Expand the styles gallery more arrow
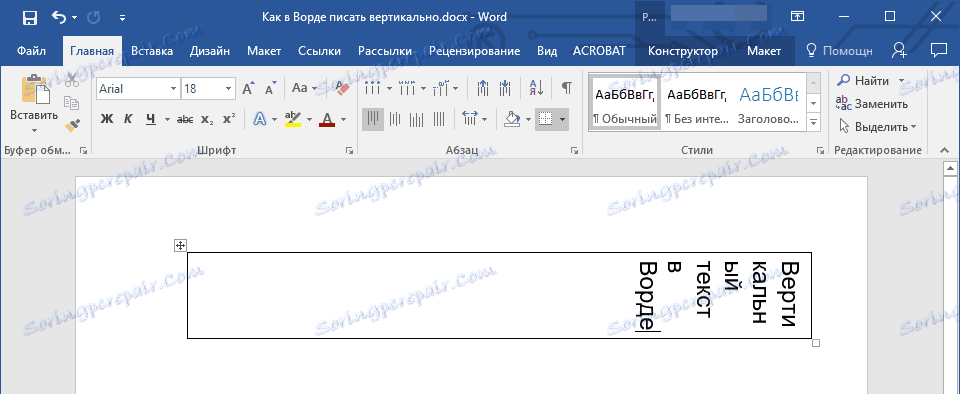Image resolution: width=960 pixels, height=394 pixels. click(x=813, y=122)
